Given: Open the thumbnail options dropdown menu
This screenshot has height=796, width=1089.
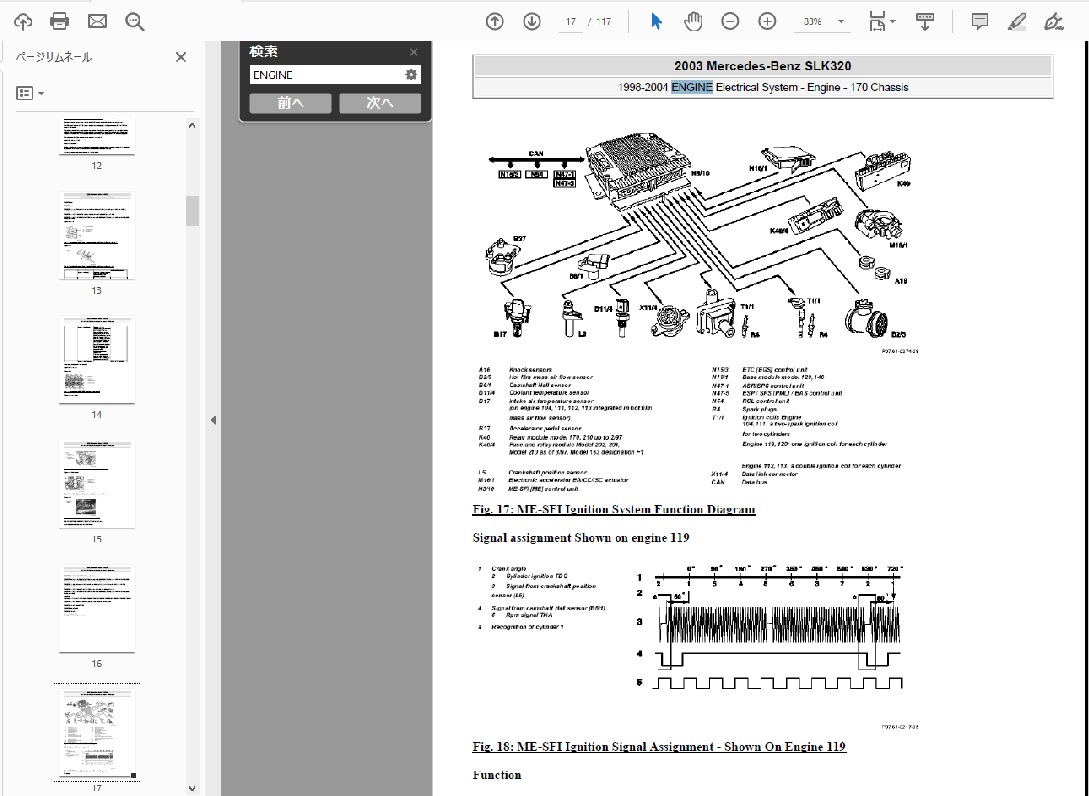Looking at the screenshot, I should tap(30, 93).
